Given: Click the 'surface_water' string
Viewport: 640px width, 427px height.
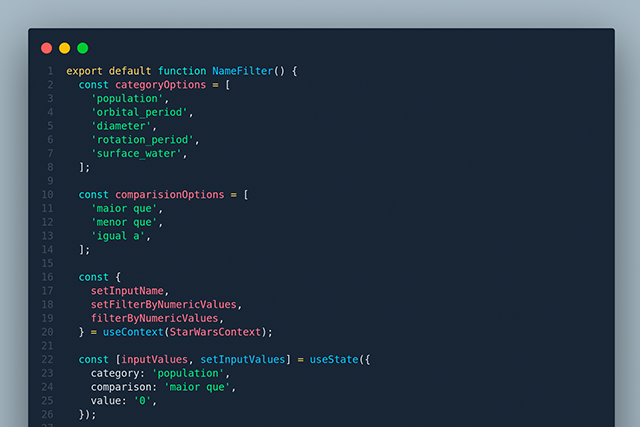Looking at the screenshot, I should [136, 153].
